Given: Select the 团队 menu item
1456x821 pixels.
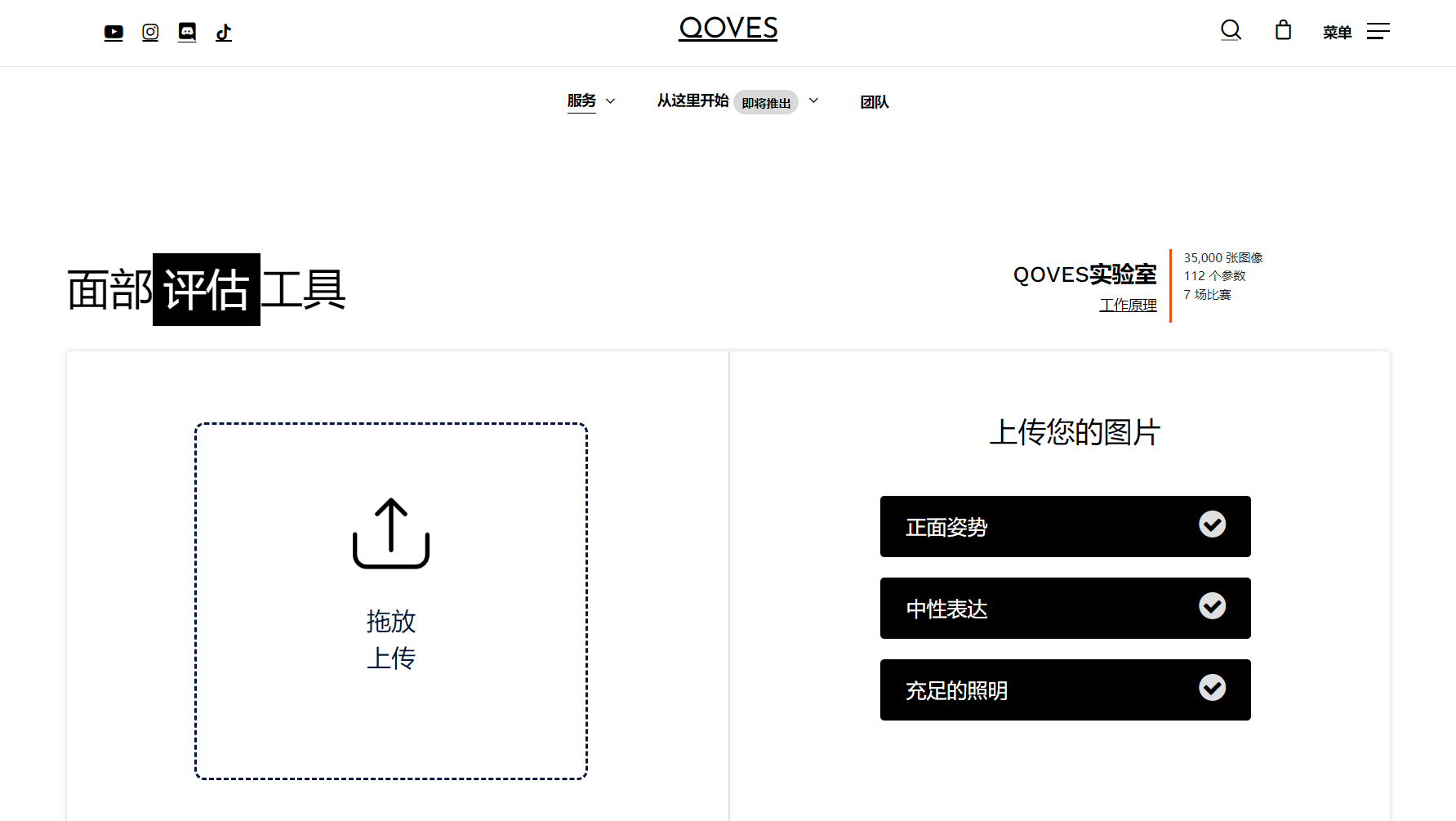Looking at the screenshot, I should 875,101.
